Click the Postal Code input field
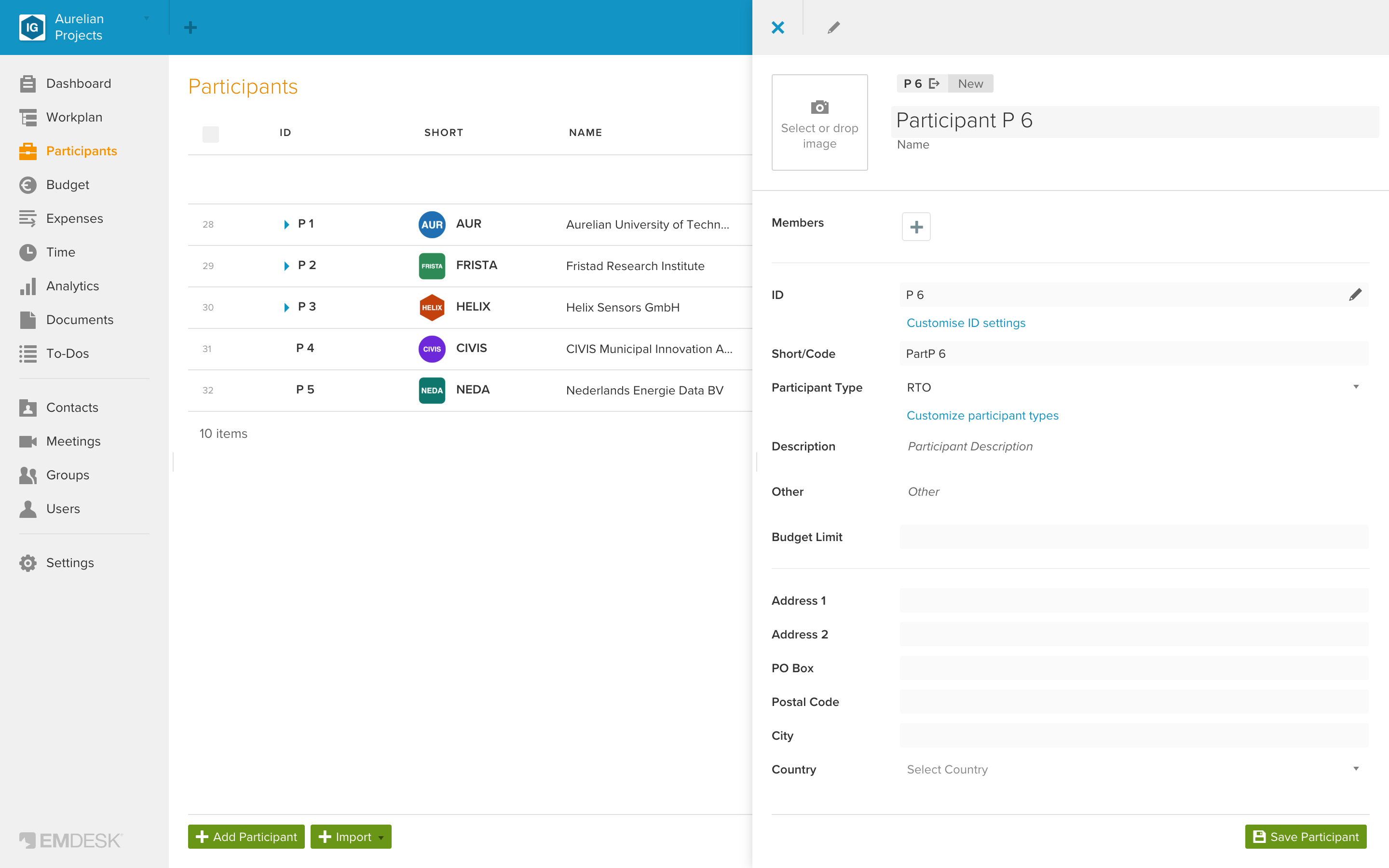 [x=1133, y=702]
